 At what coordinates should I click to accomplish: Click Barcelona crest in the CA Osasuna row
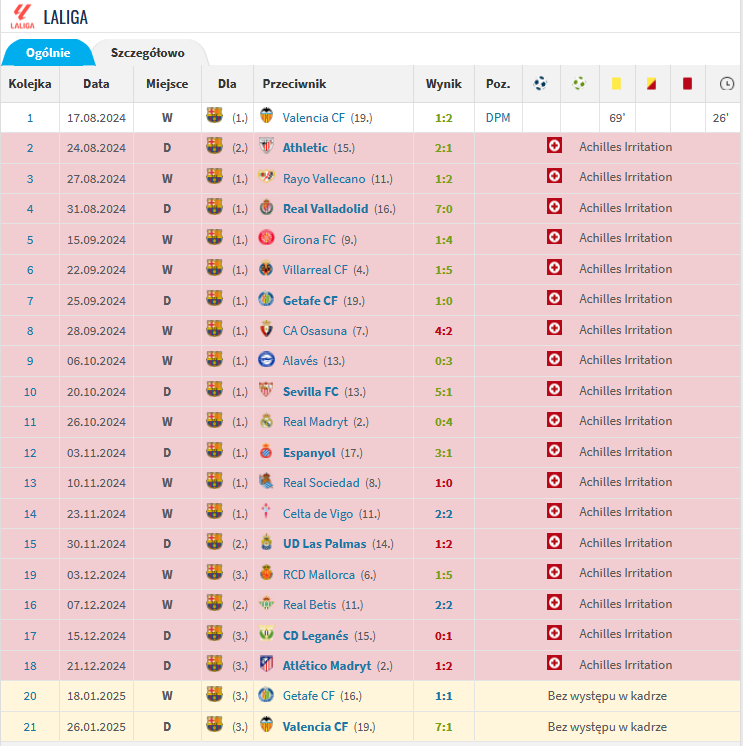click(215, 330)
